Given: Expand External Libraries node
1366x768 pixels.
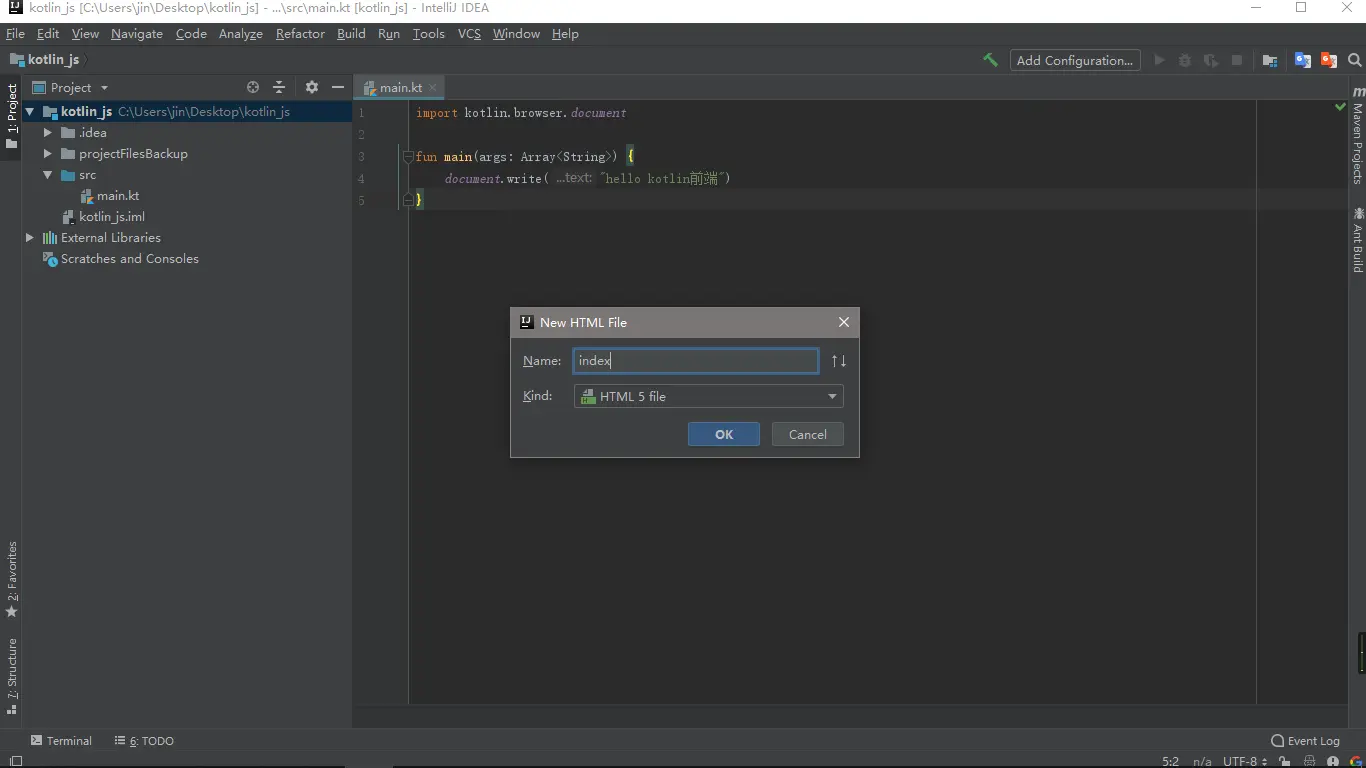Looking at the screenshot, I should (30, 237).
